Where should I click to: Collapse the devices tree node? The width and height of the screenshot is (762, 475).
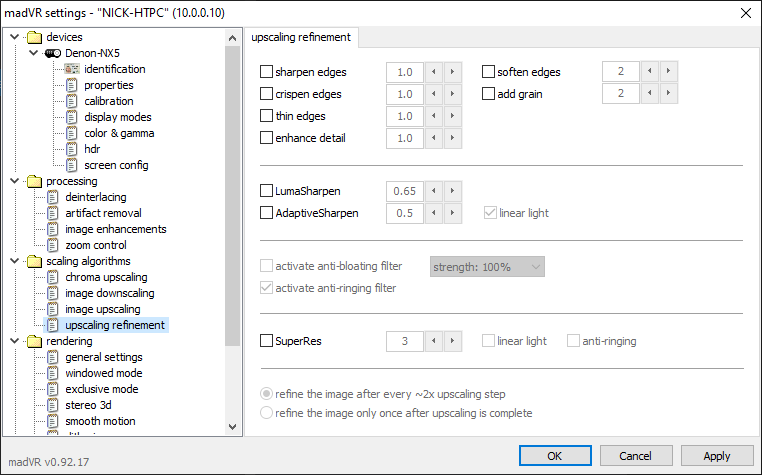click(x=13, y=37)
